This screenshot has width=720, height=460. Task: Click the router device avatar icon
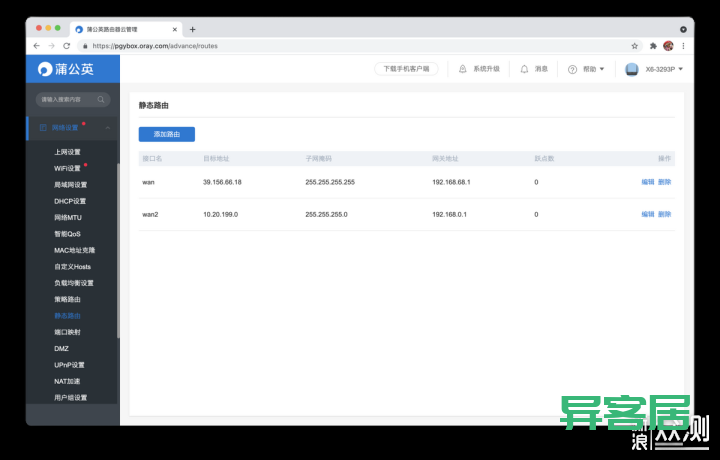[632, 69]
